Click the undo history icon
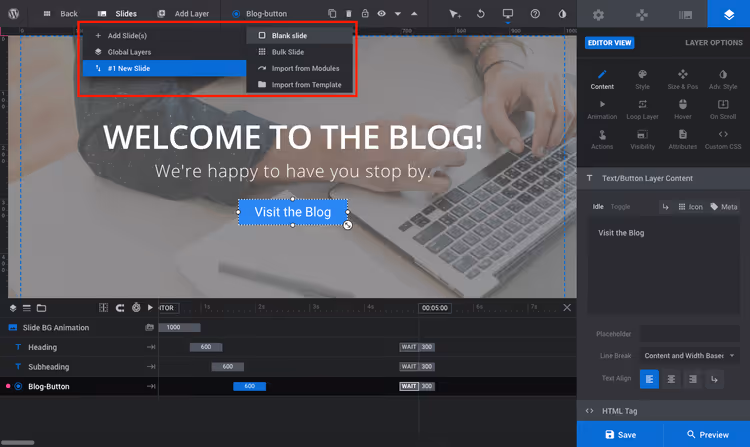Viewport: 750px width, 447px height. coord(481,14)
